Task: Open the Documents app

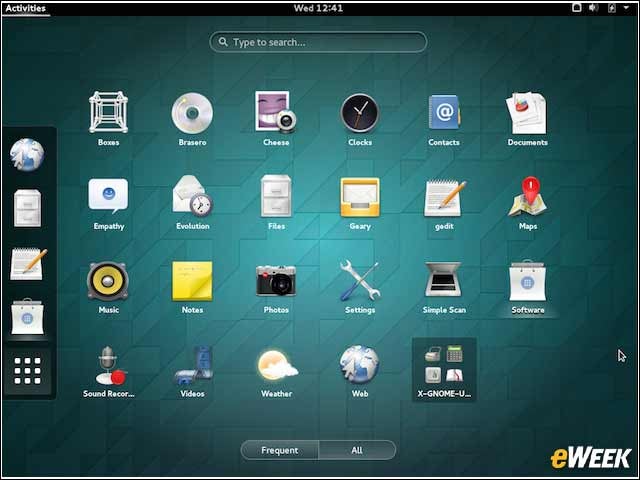Action: click(527, 118)
